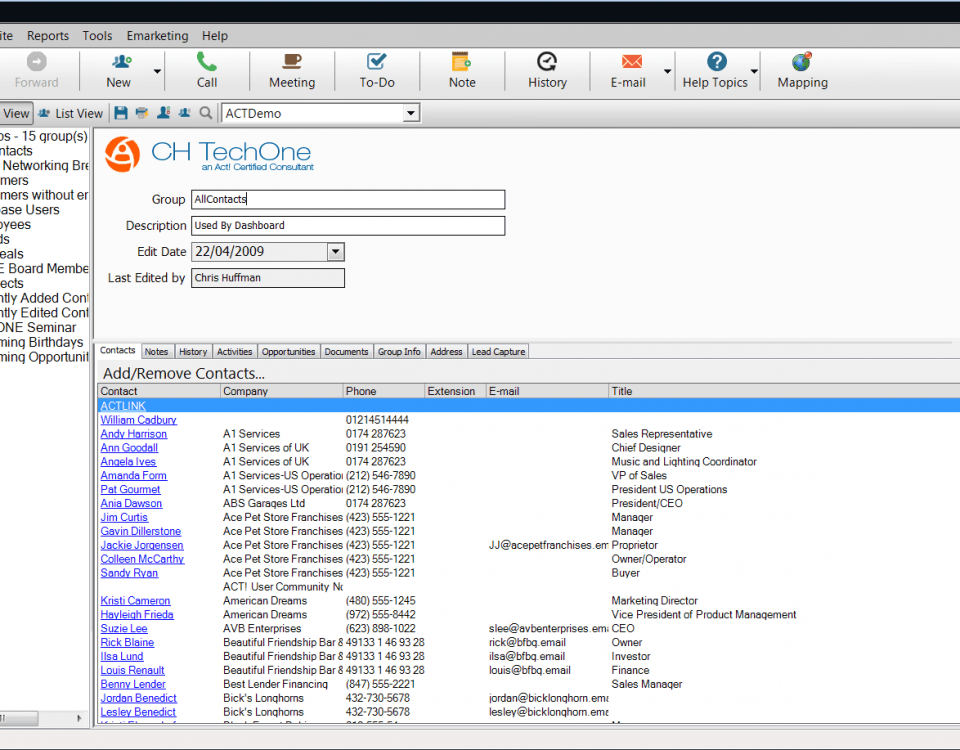
Task: Open the ACTDemo layout dropdown
Action: point(411,113)
